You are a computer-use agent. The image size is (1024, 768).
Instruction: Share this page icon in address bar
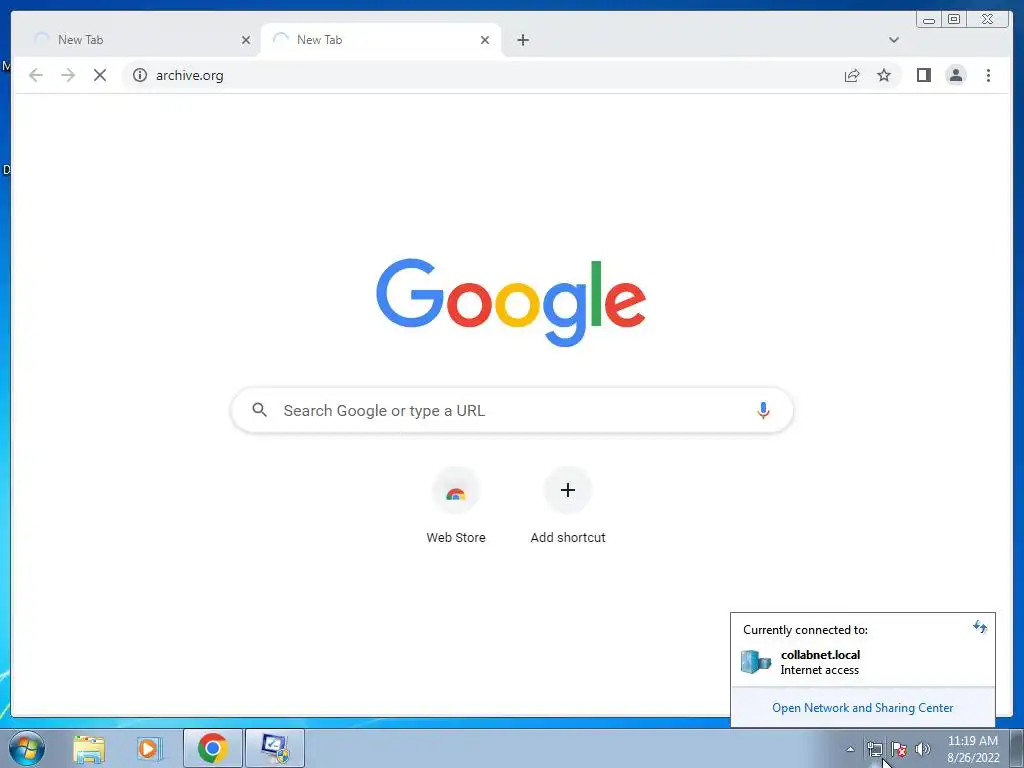[x=852, y=75]
